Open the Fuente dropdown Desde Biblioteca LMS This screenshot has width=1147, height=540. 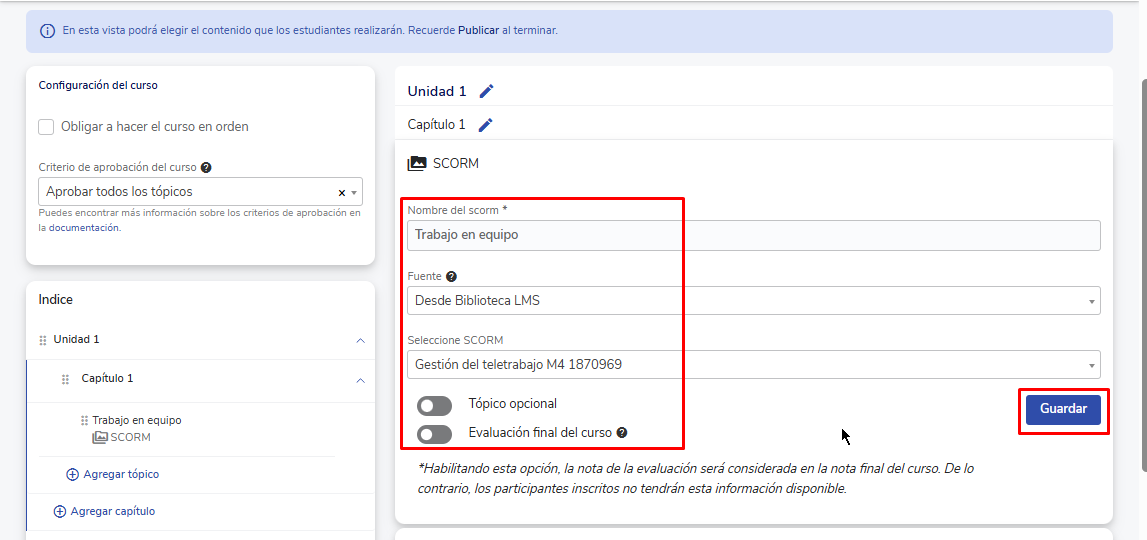pyautogui.click(x=753, y=301)
